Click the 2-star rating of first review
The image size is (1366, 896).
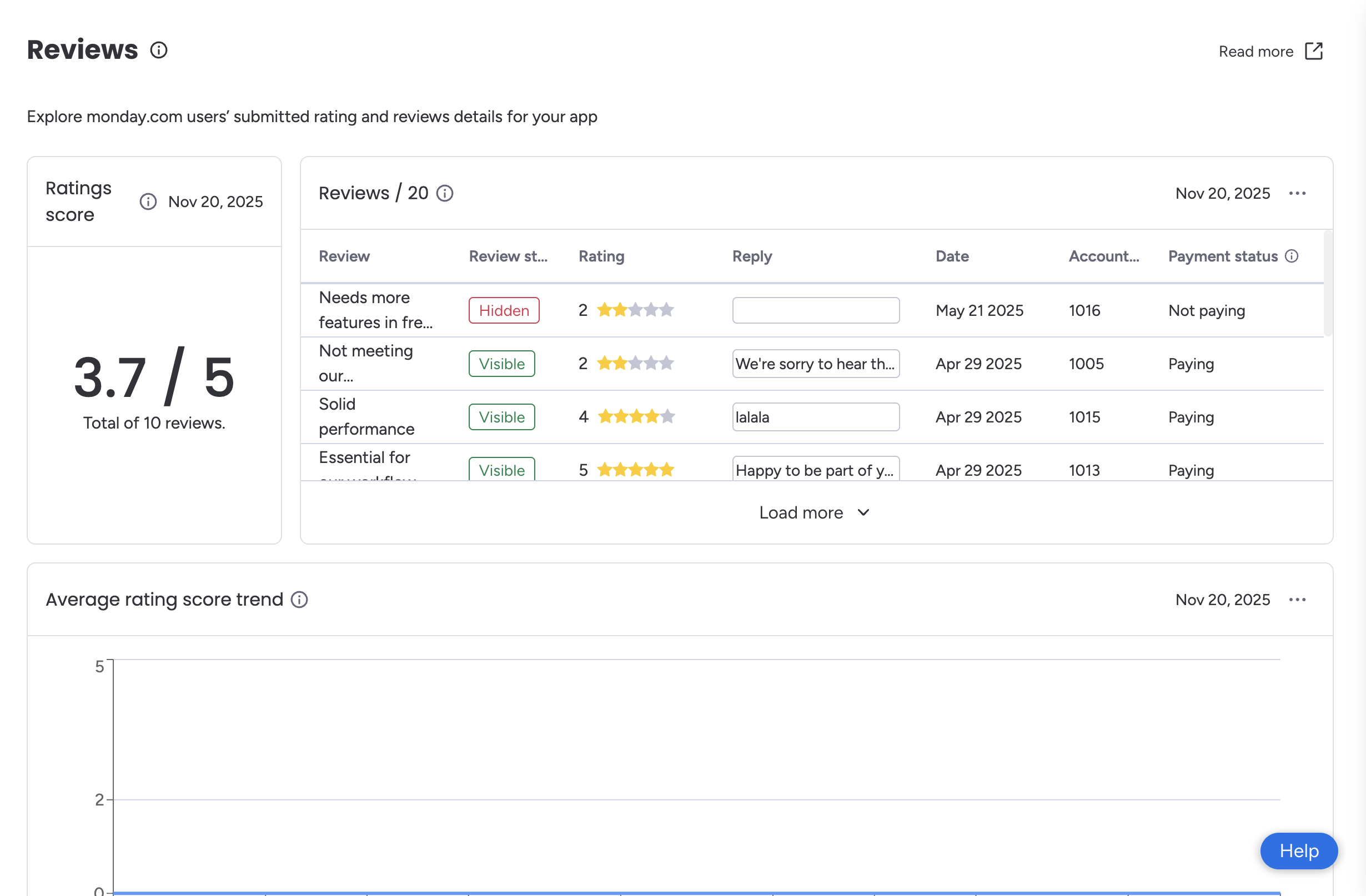pos(634,310)
